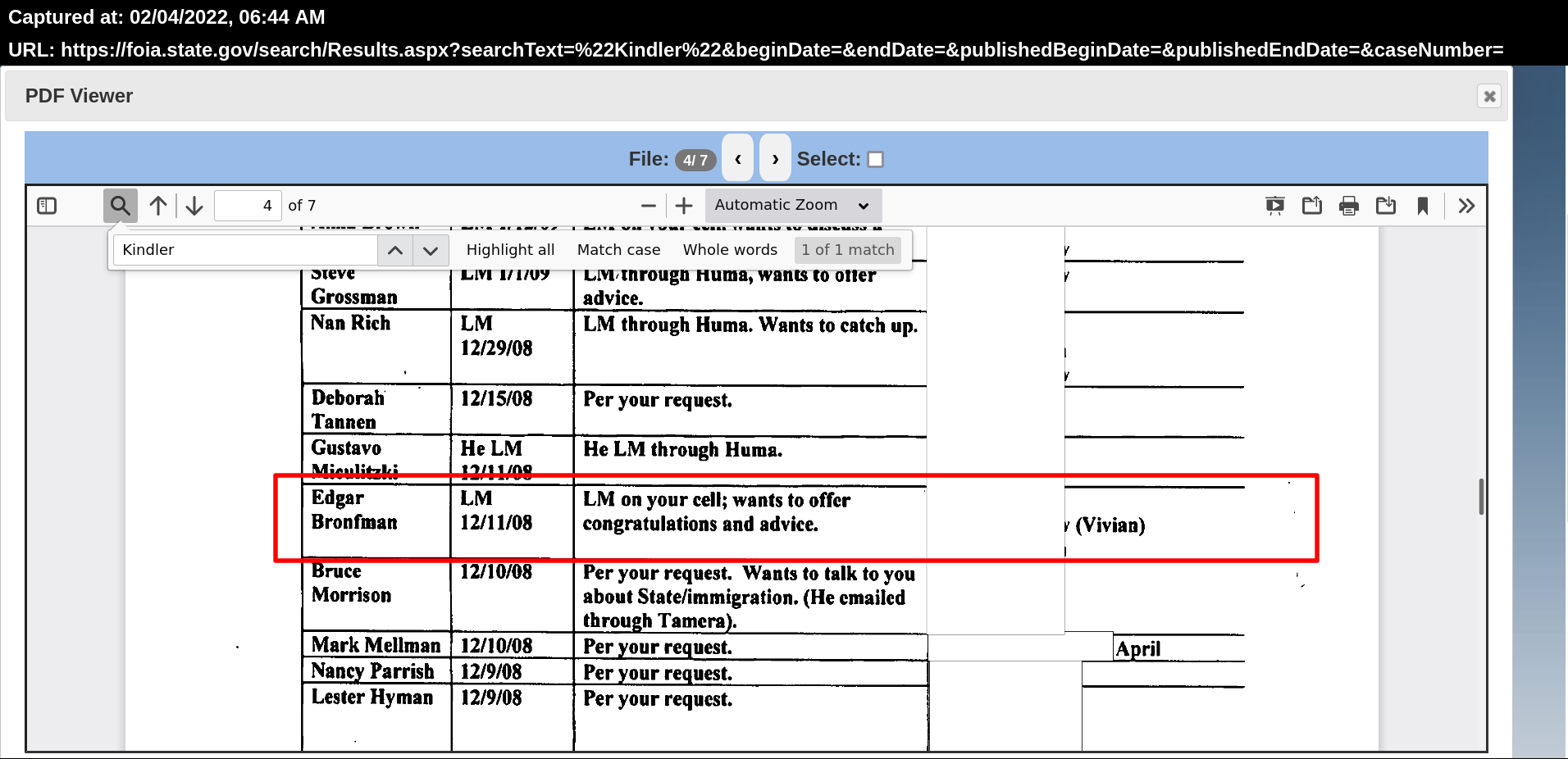Click the find magnifier icon
The image size is (1568, 759).
click(x=120, y=206)
